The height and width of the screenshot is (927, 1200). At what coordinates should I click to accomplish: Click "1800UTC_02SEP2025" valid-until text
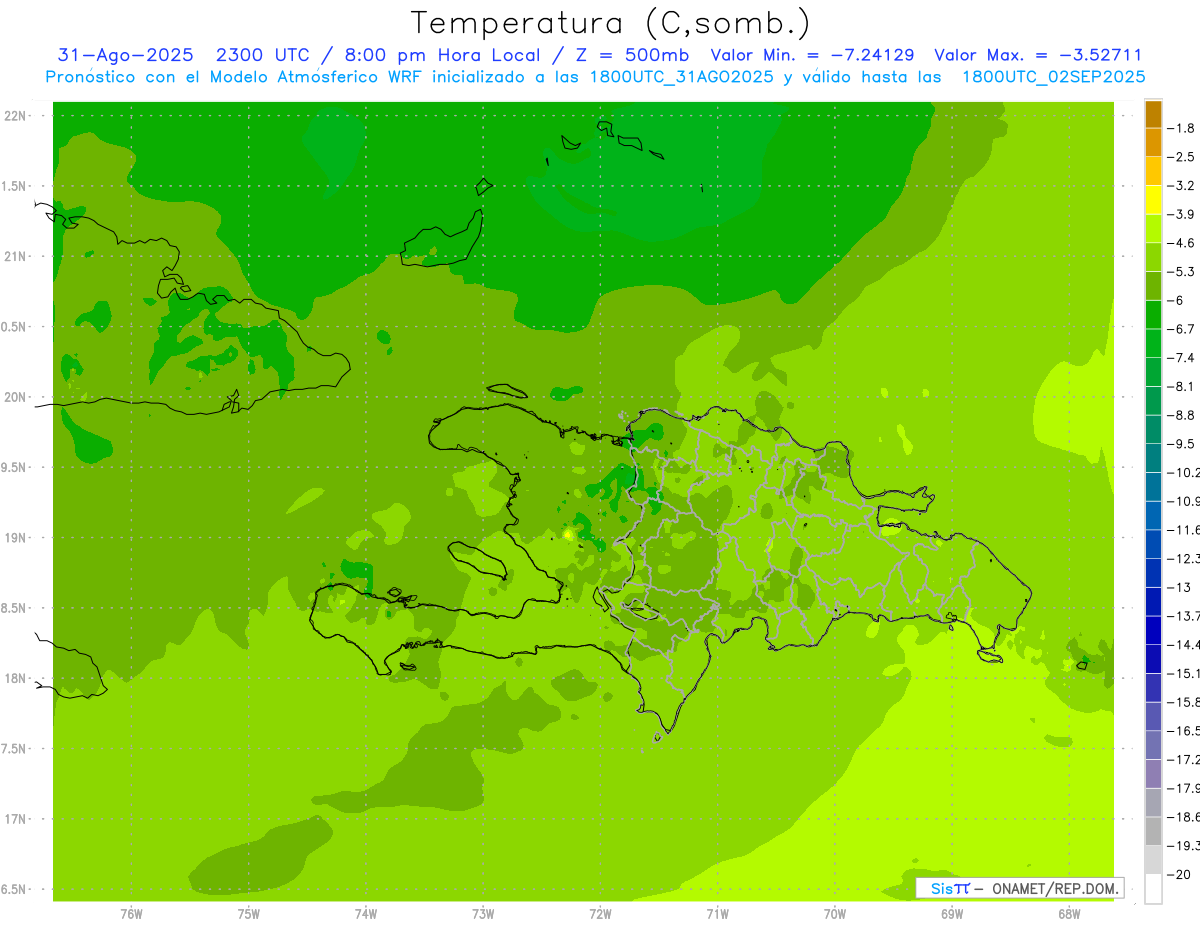[1053, 77]
